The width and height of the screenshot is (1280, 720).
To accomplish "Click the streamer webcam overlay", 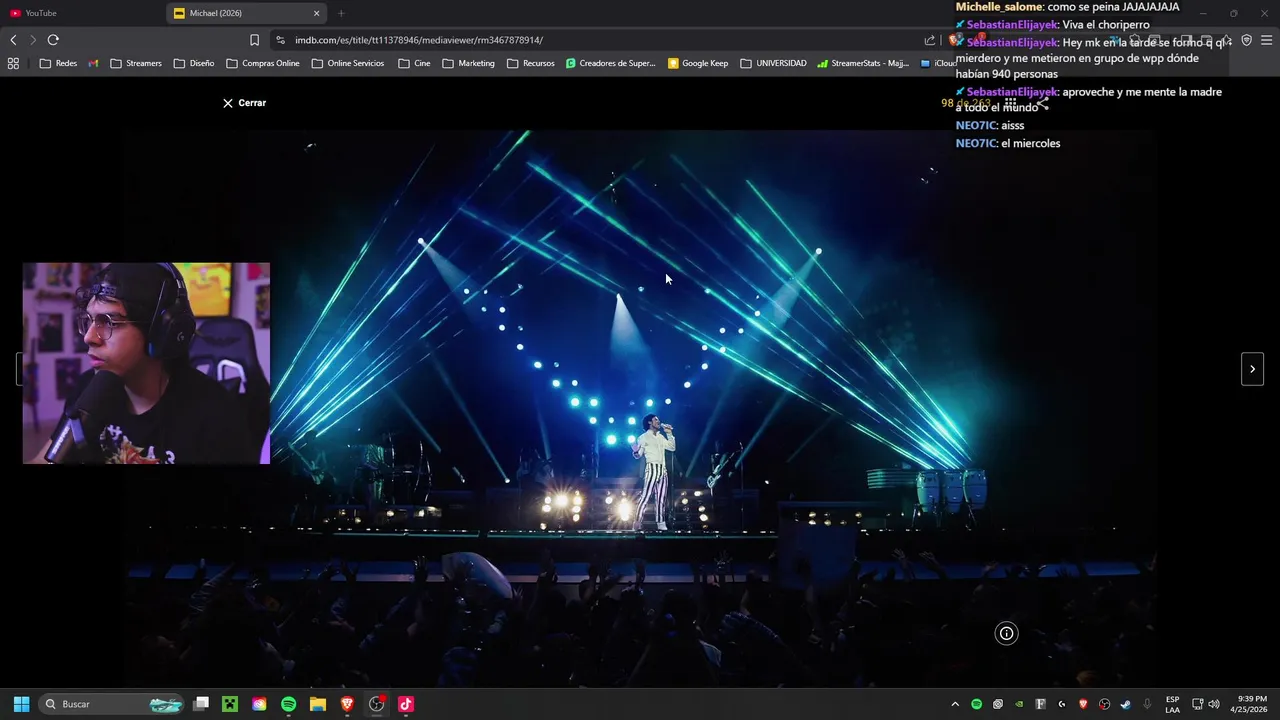I will pyautogui.click(x=146, y=363).
